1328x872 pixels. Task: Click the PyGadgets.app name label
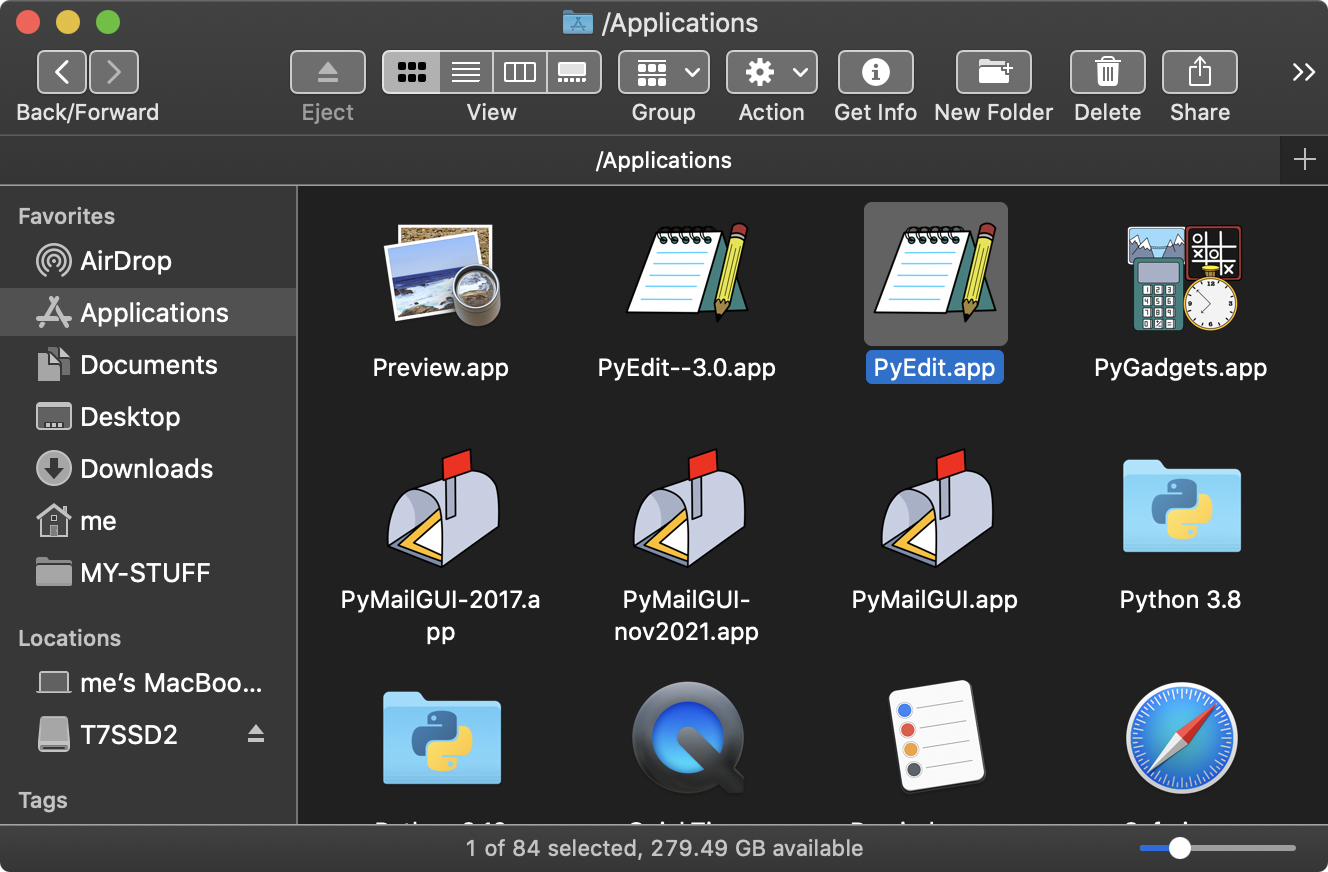click(1181, 367)
